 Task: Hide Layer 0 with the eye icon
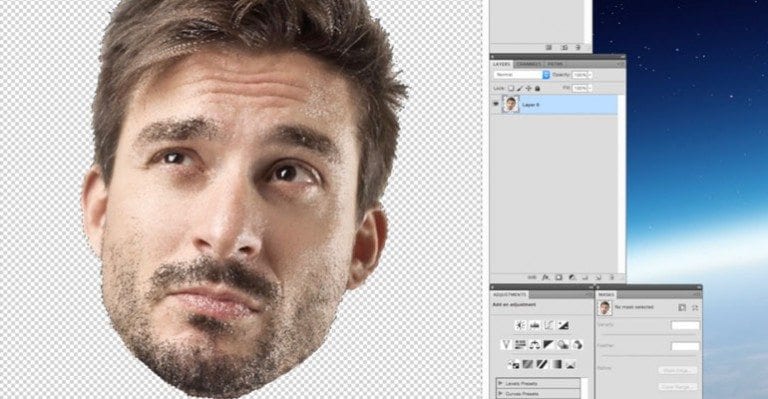coord(496,104)
